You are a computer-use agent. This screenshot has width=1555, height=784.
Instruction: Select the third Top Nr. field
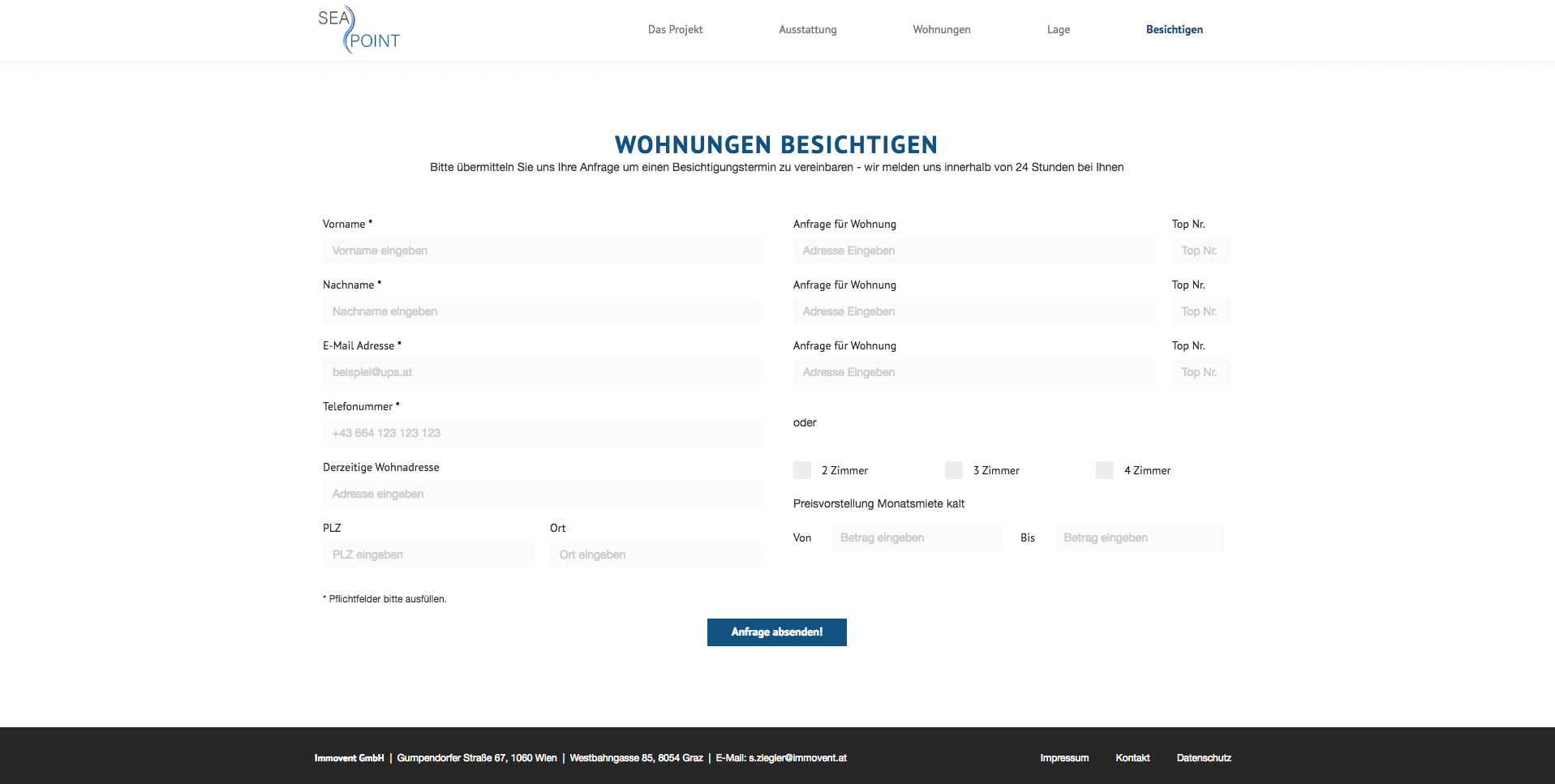point(1201,372)
